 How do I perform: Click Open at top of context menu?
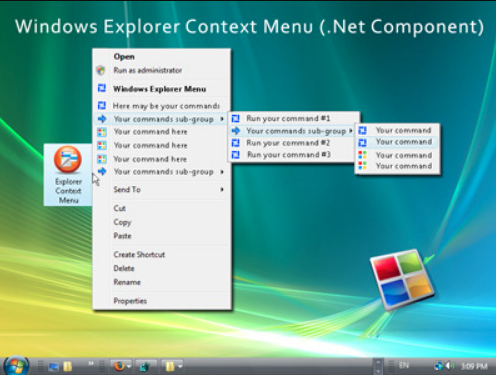click(124, 57)
